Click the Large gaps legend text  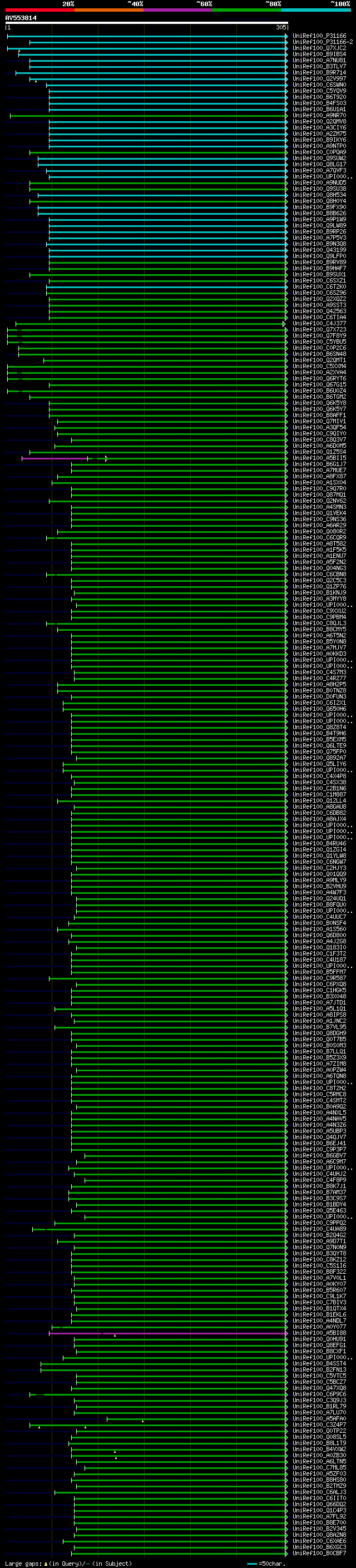[x=68, y=1563]
